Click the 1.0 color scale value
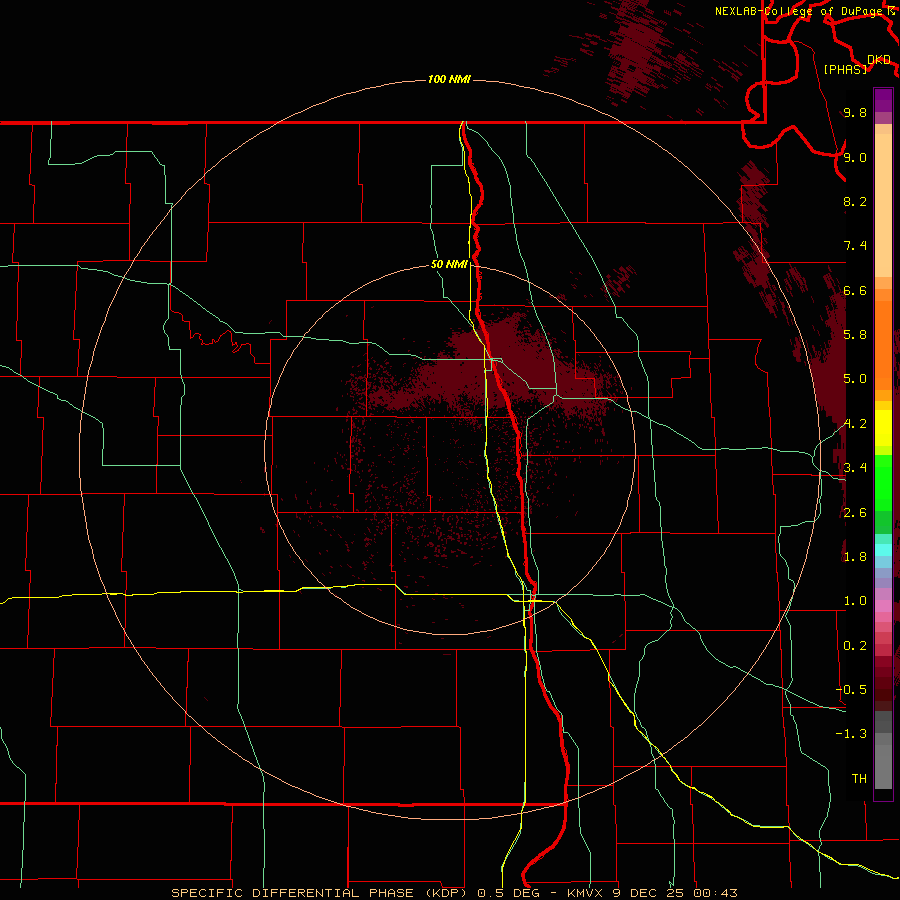900x900 pixels. click(855, 601)
